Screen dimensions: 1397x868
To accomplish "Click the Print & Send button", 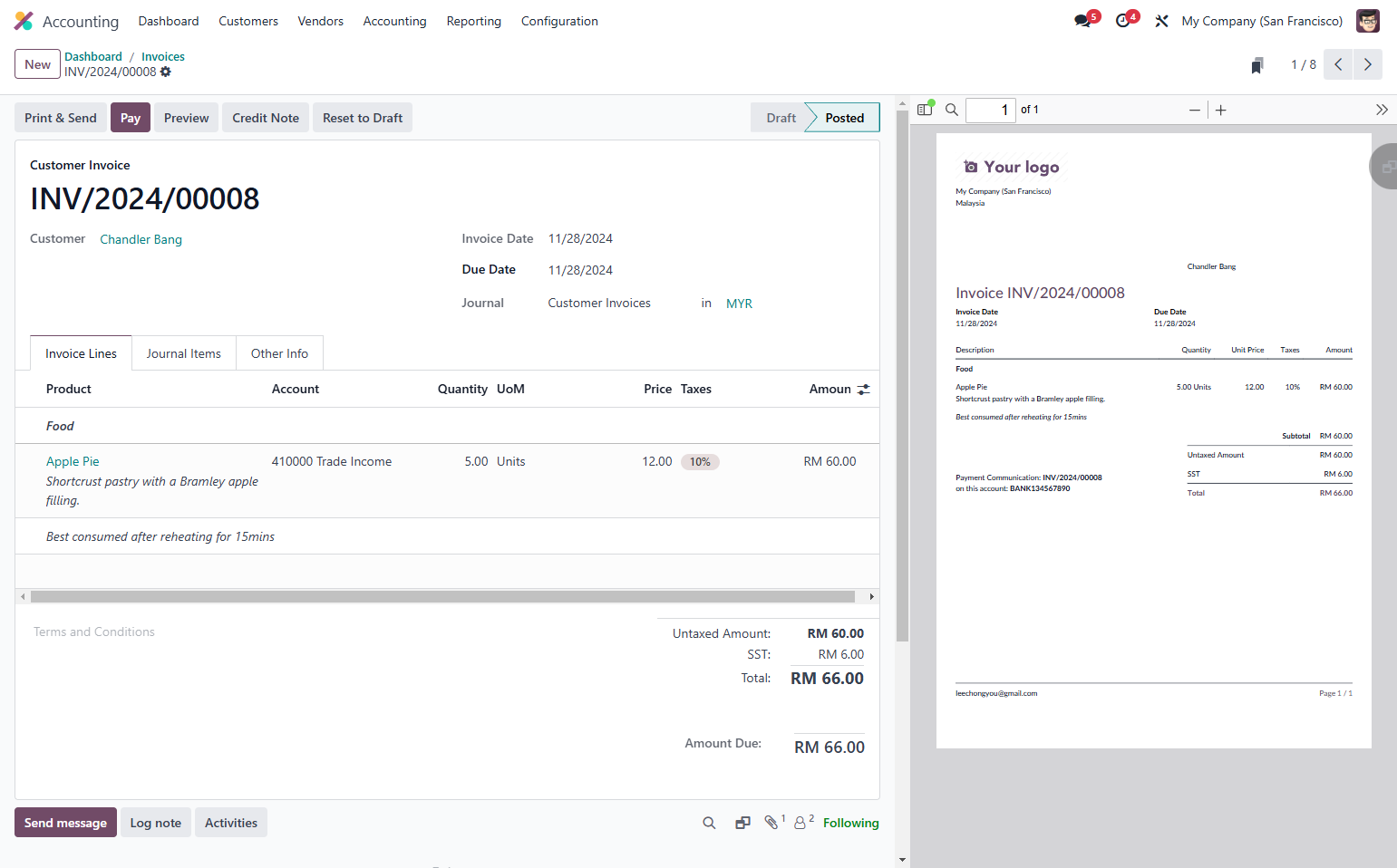I will pyautogui.click(x=61, y=118).
